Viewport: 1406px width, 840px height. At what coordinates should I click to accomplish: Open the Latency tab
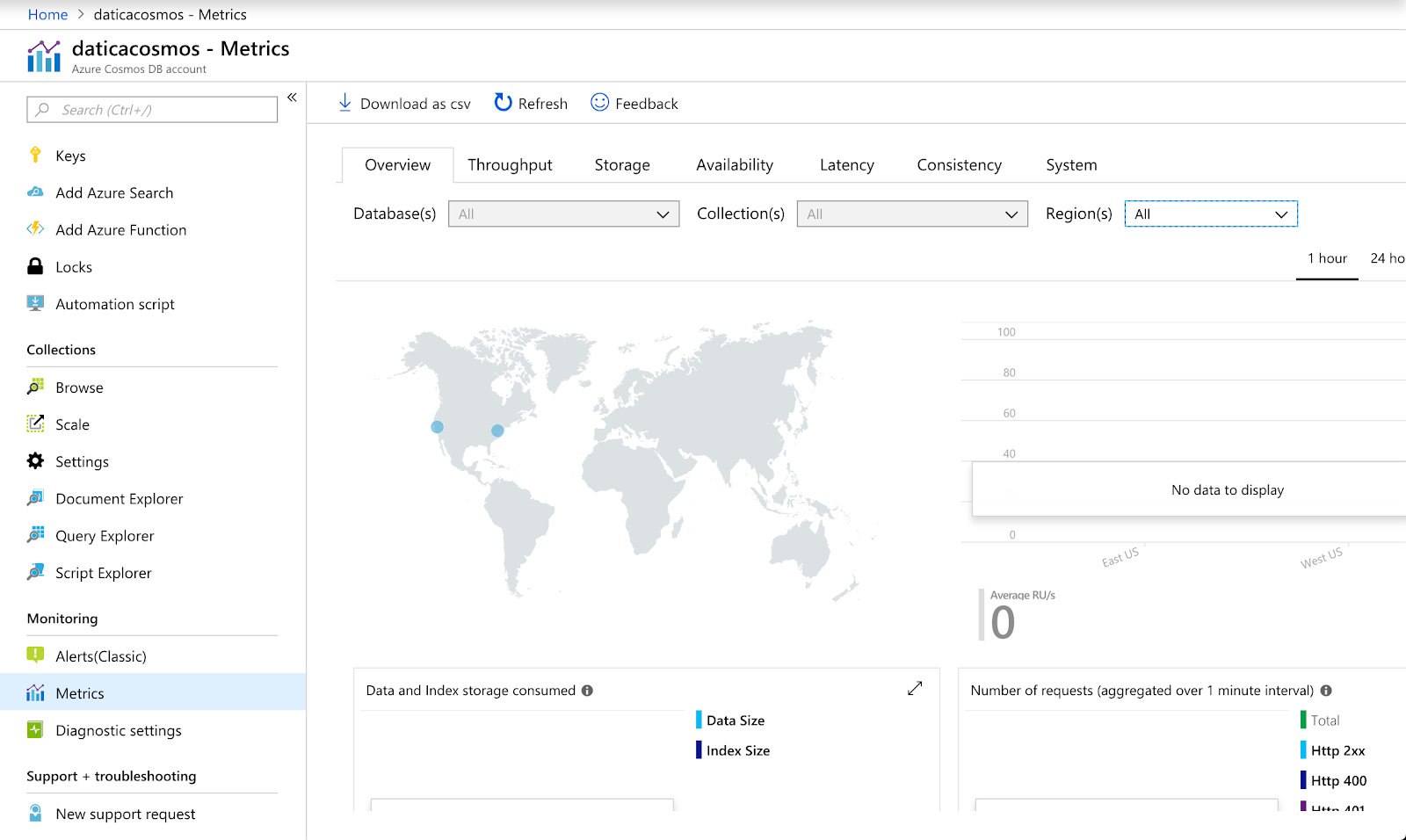846,164
